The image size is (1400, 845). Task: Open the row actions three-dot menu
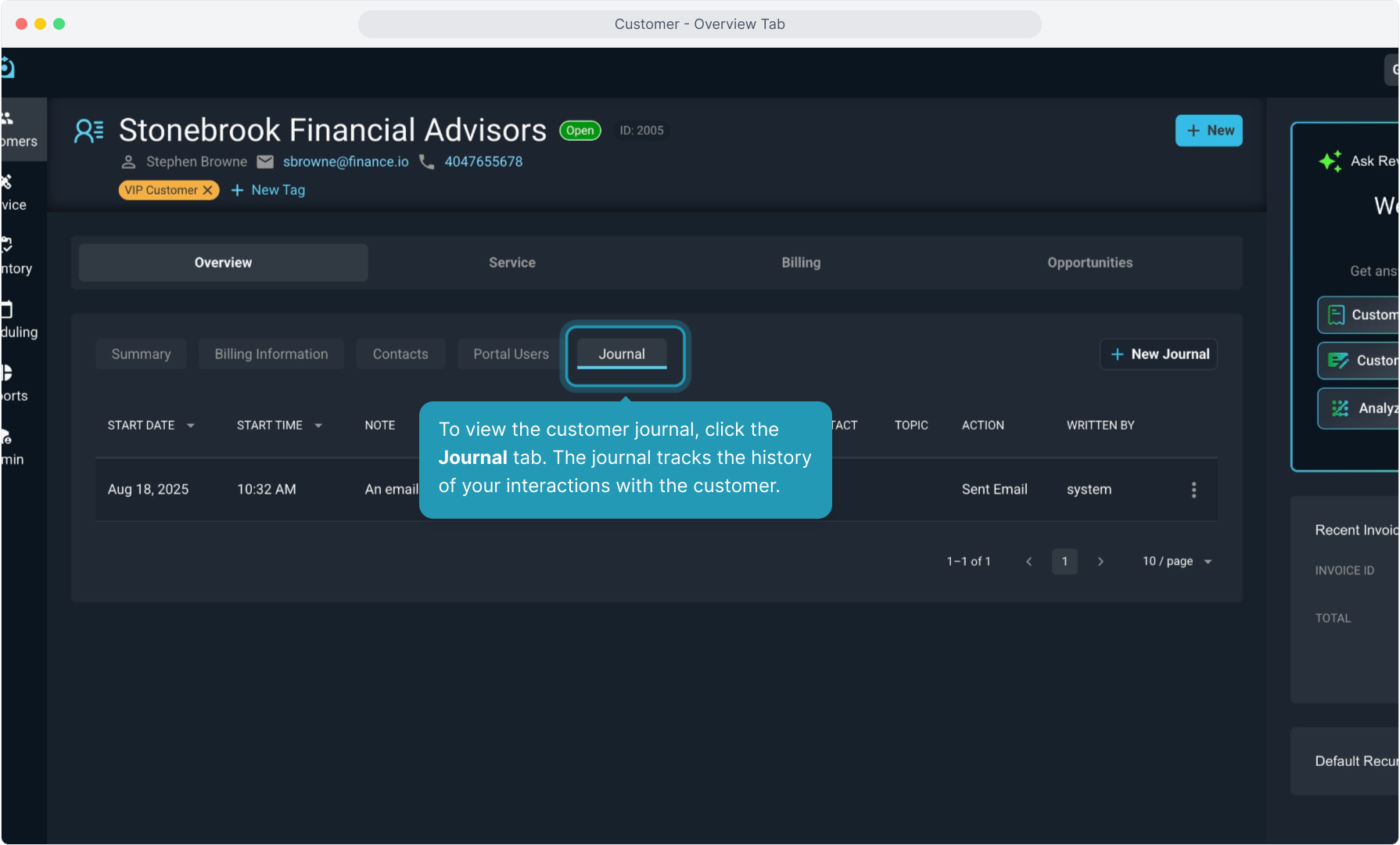(x=1194, y=490)
